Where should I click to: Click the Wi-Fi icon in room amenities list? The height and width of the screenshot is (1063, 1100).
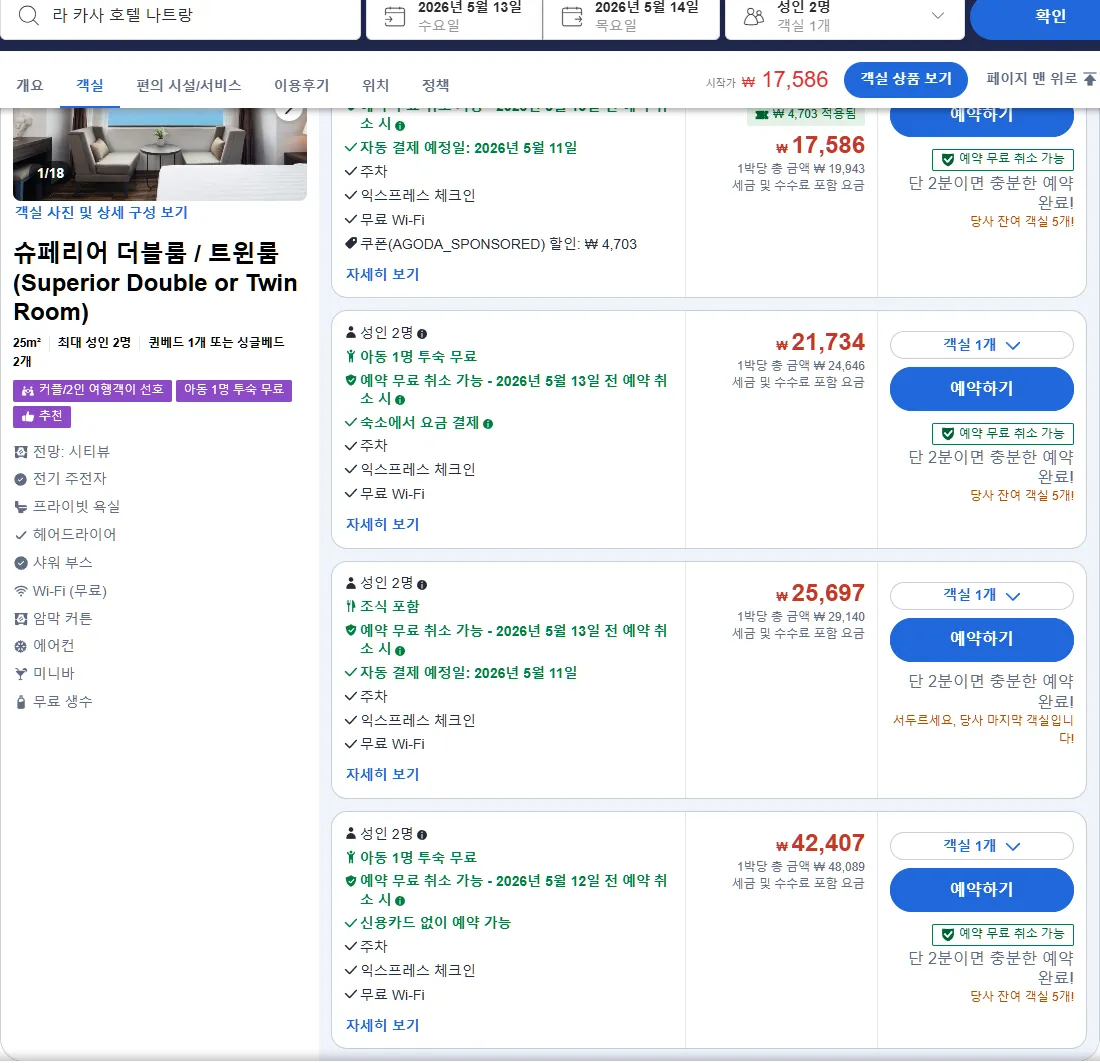point(21,591)
